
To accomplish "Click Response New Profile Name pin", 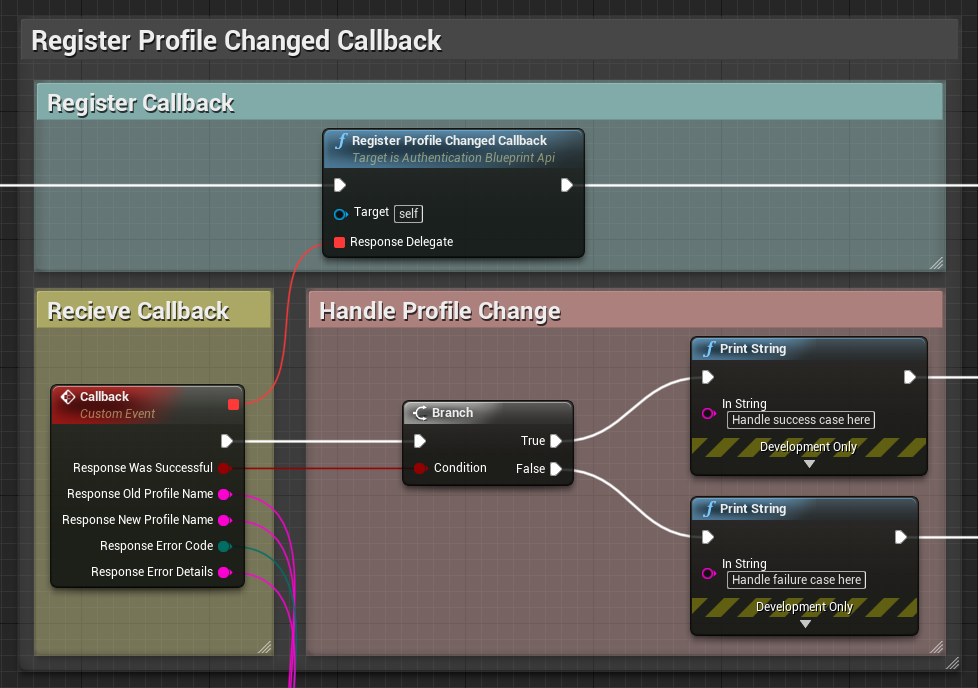I will 225,520.
